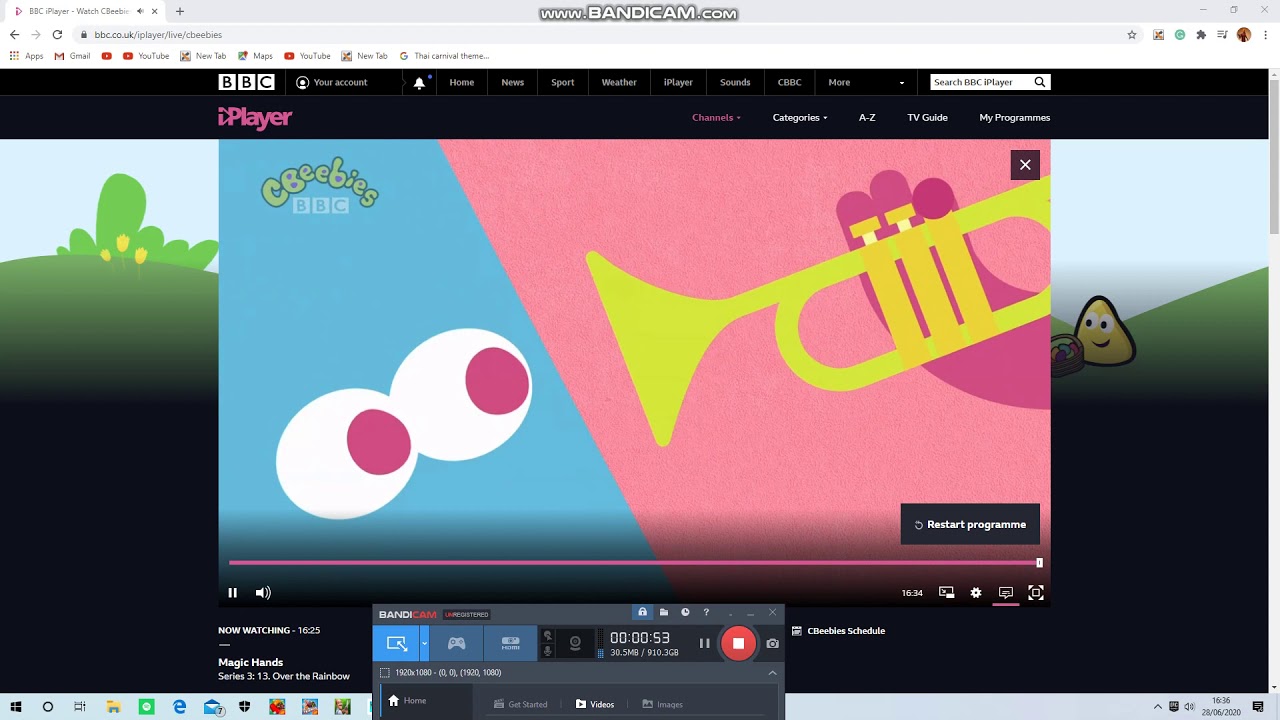
Task: Click the address bar URL
Action: coord(158,34)
